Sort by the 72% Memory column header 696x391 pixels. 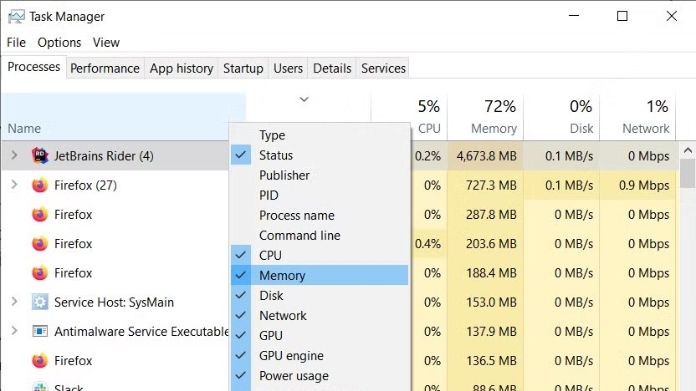point(485,117)
